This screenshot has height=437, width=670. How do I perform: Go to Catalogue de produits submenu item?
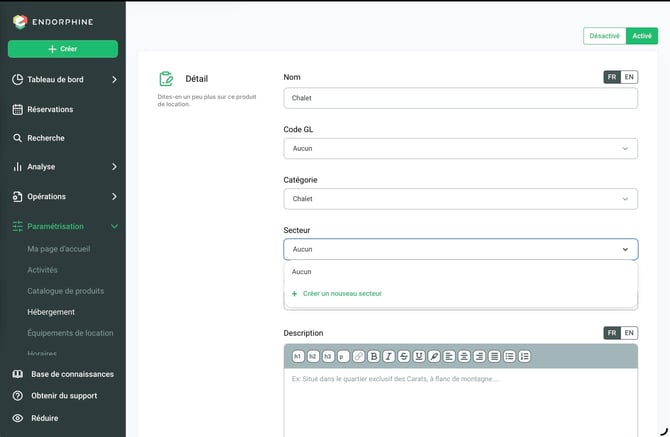pos(66,291)
